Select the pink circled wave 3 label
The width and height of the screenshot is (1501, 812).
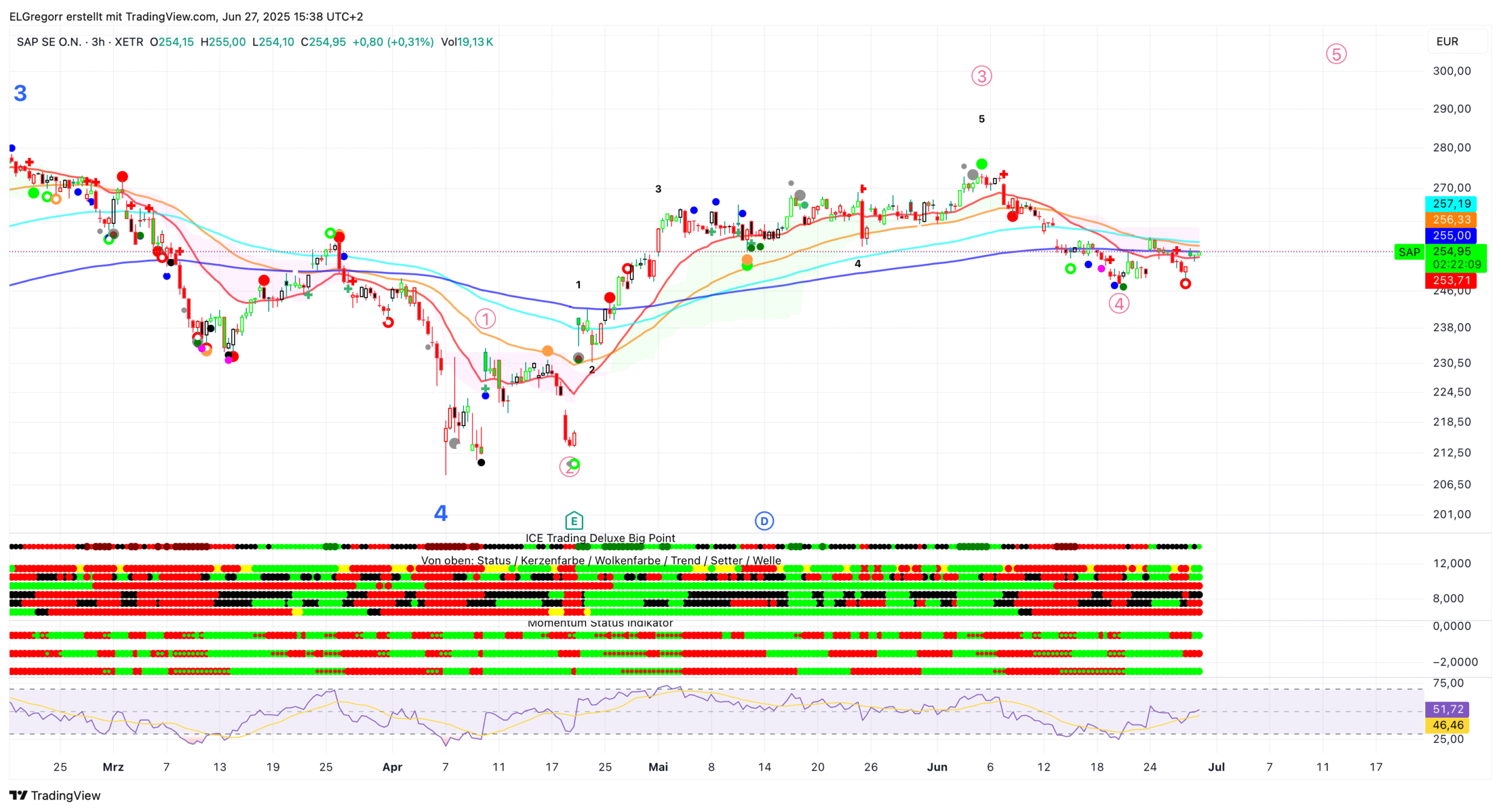click(982, 76)
